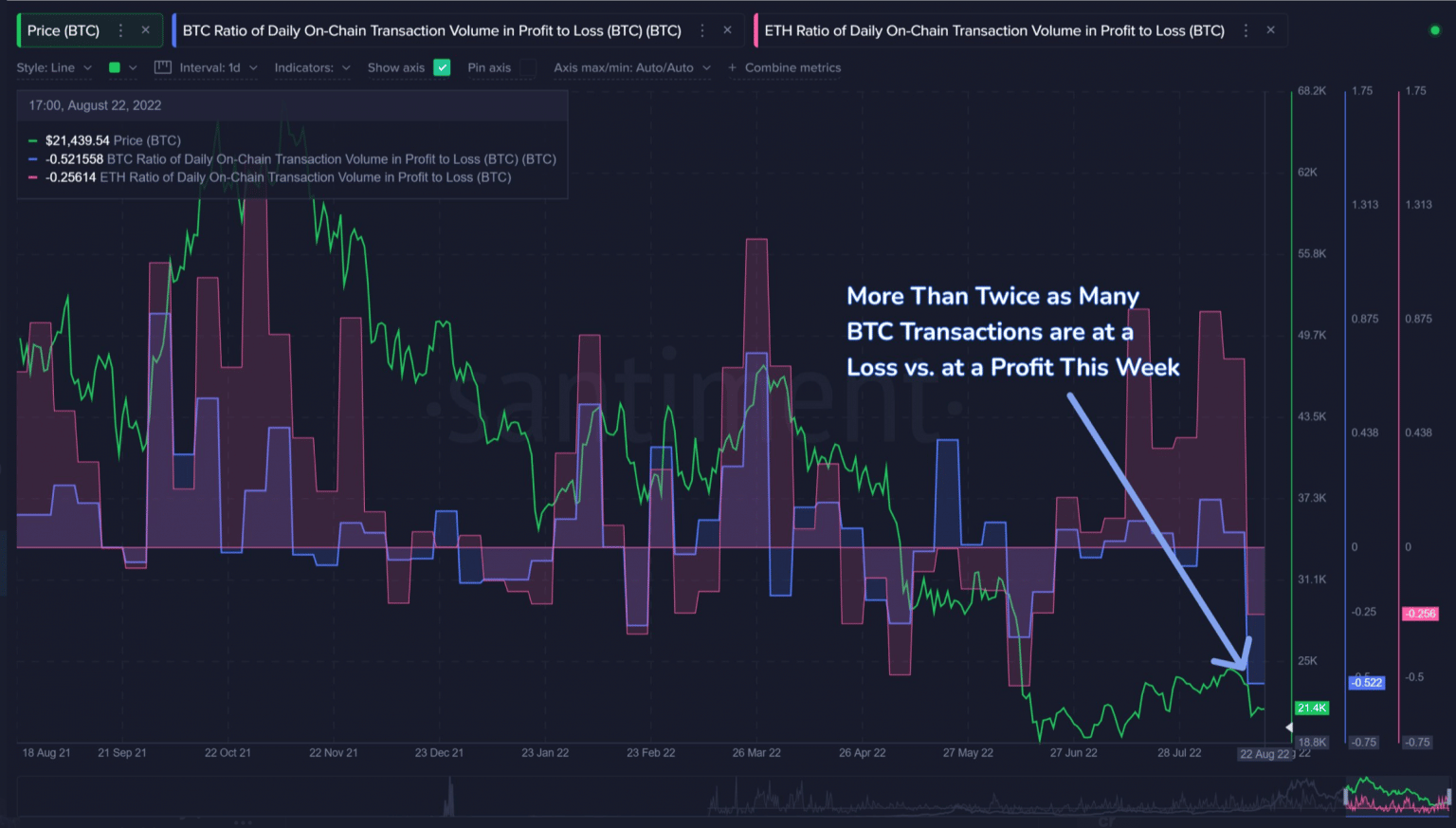
Task: Click the 21.4K price axis label
Action: point(1312,708)
